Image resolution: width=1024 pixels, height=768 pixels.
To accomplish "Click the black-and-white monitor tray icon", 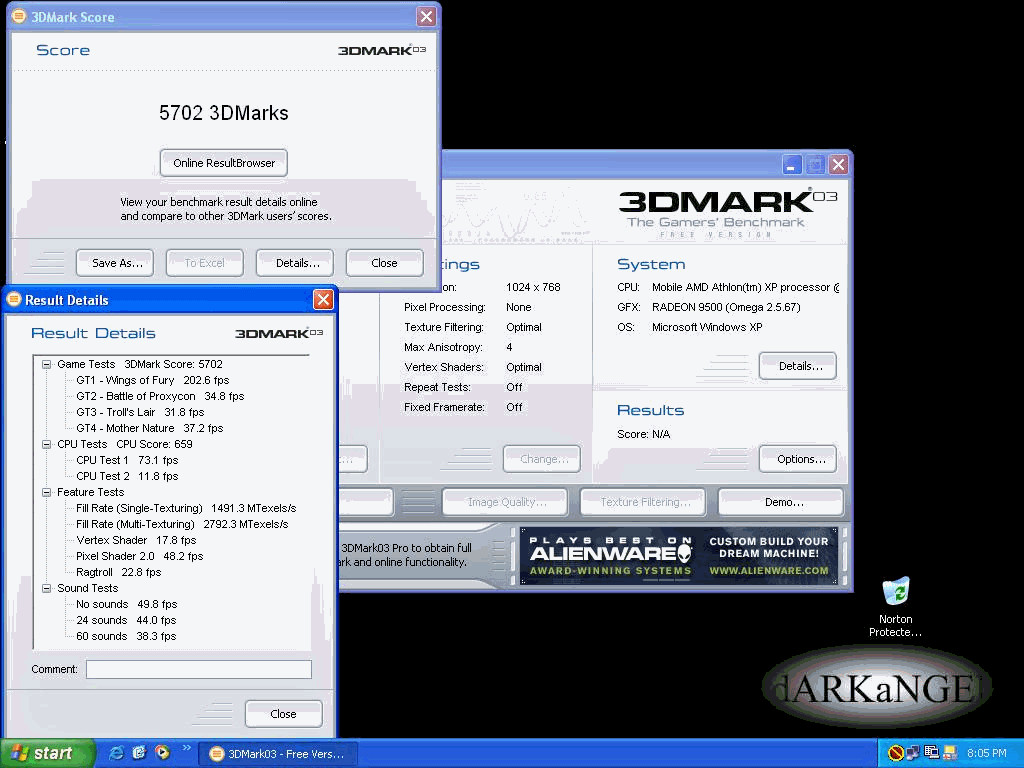I will point(931,754).
